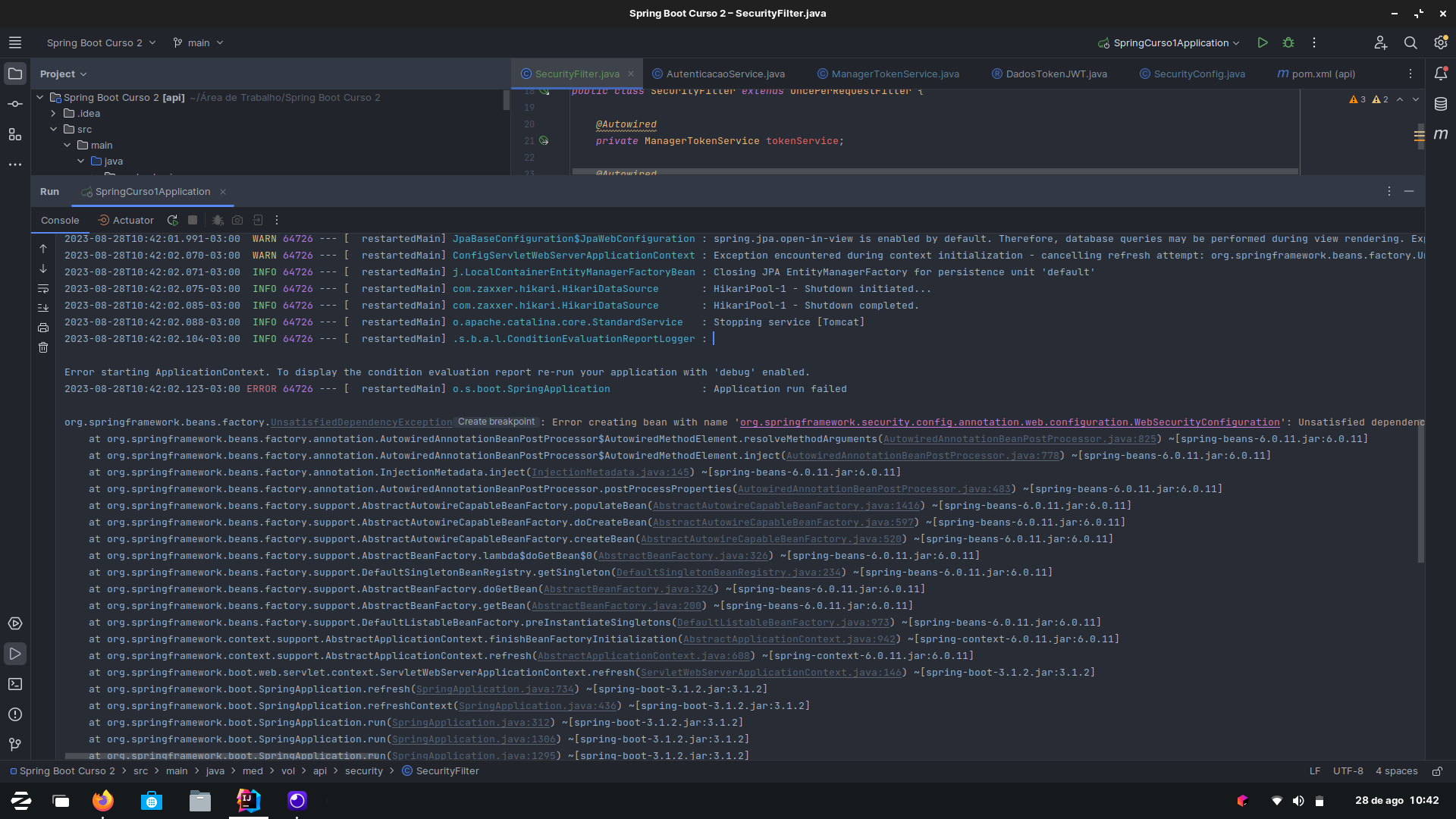
Task: Print console output
Action: [x=43, y=328]
